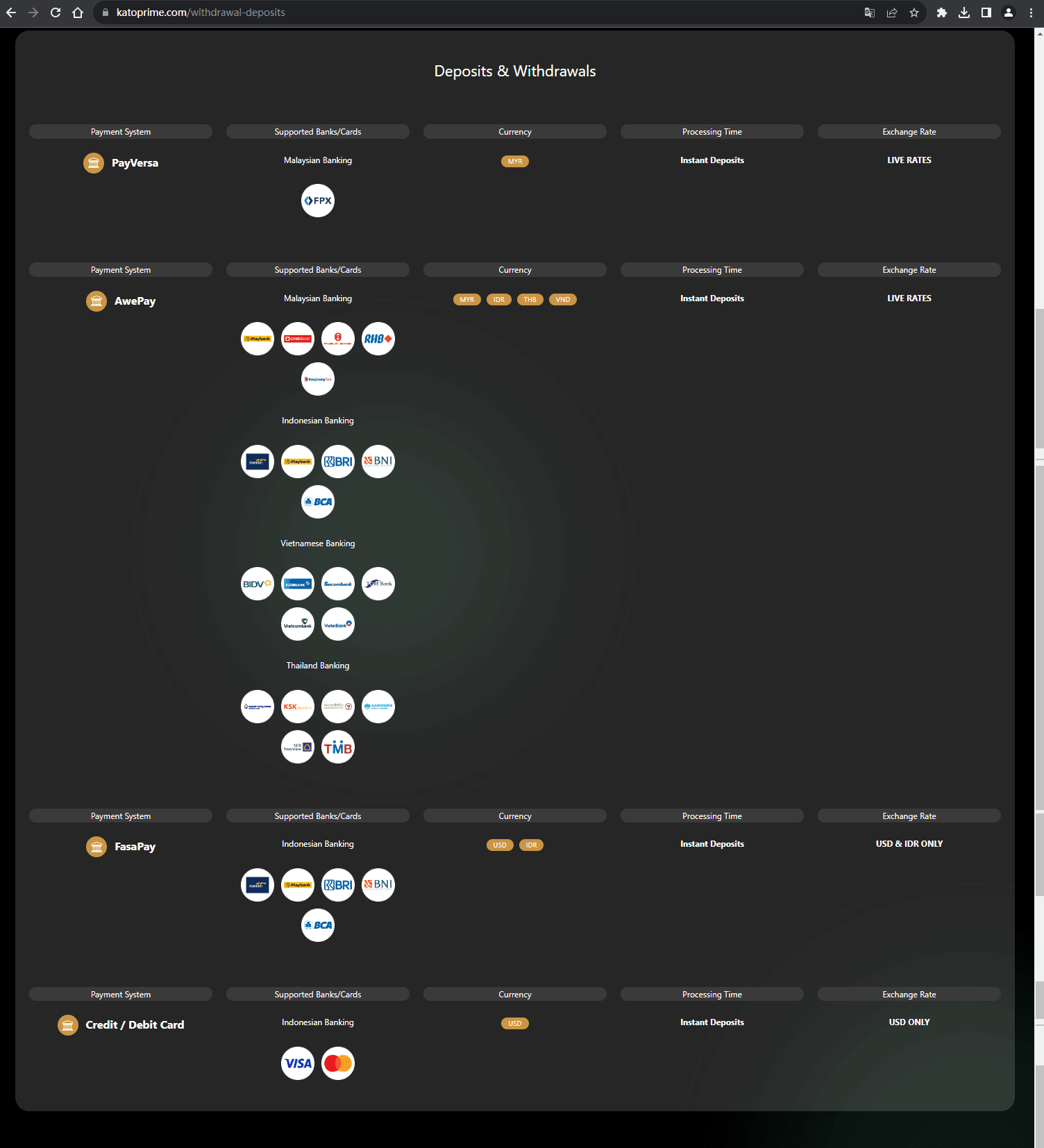Click the AwePay bank icon
Image resolution: width=1044 pixels, height=1148 pixels.
pos(96,301)
